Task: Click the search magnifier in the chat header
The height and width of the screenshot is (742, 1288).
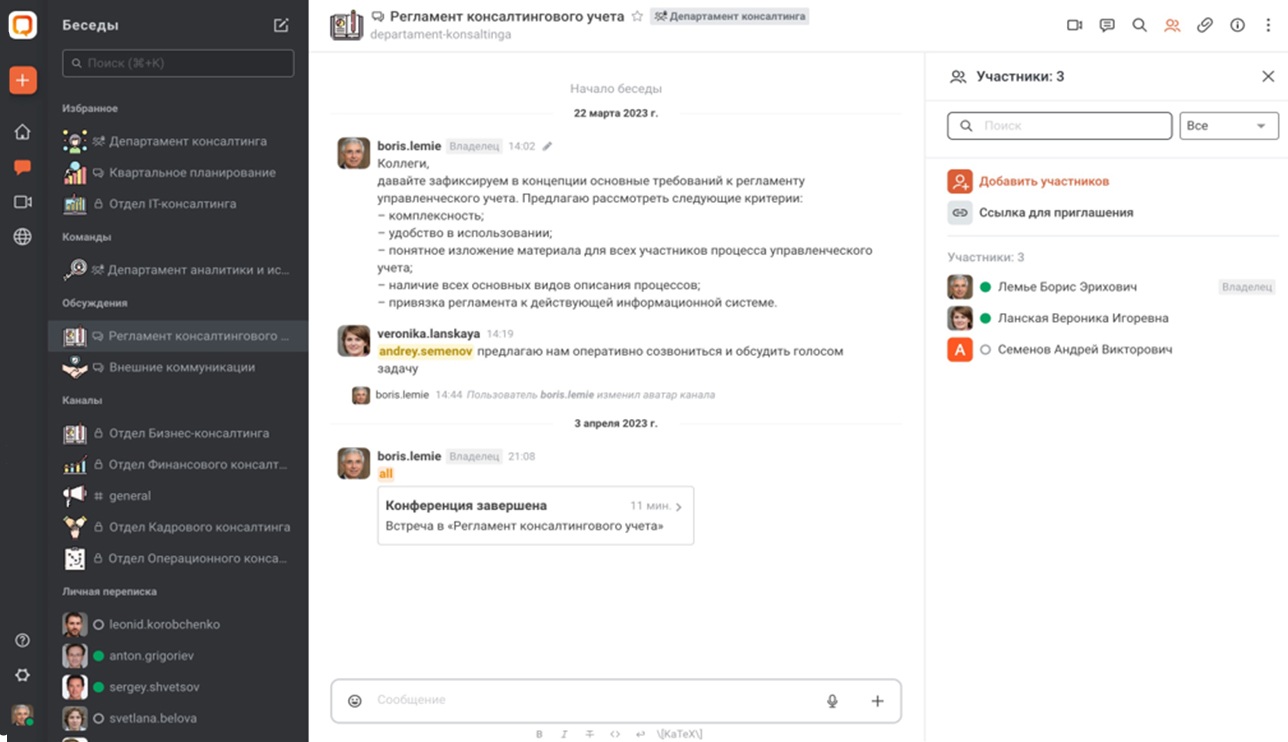Action: [x=1139, y=26]
